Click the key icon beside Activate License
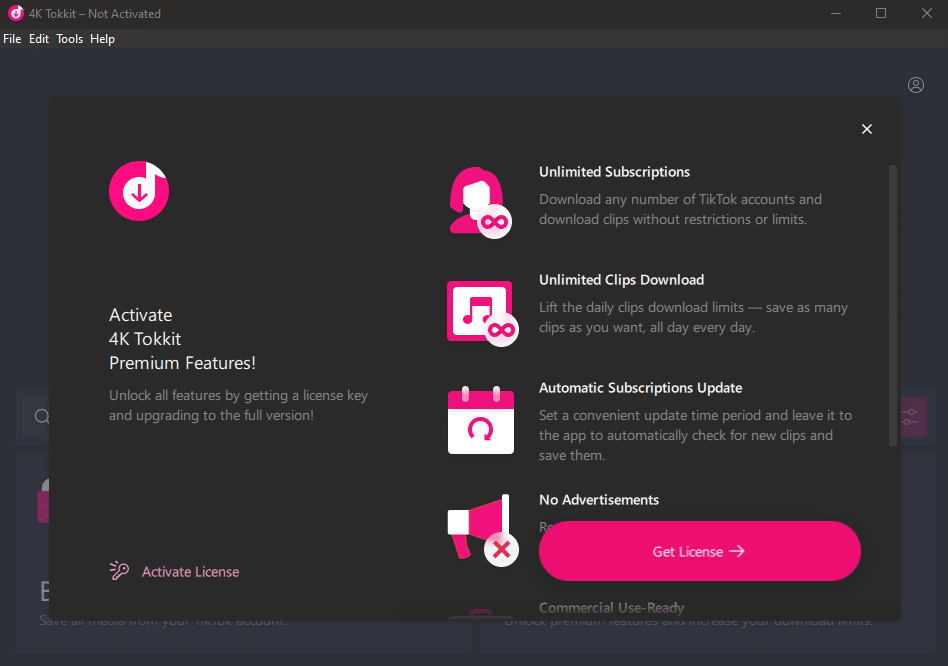Viewport: 948px width, 666px height. point(119,571)
